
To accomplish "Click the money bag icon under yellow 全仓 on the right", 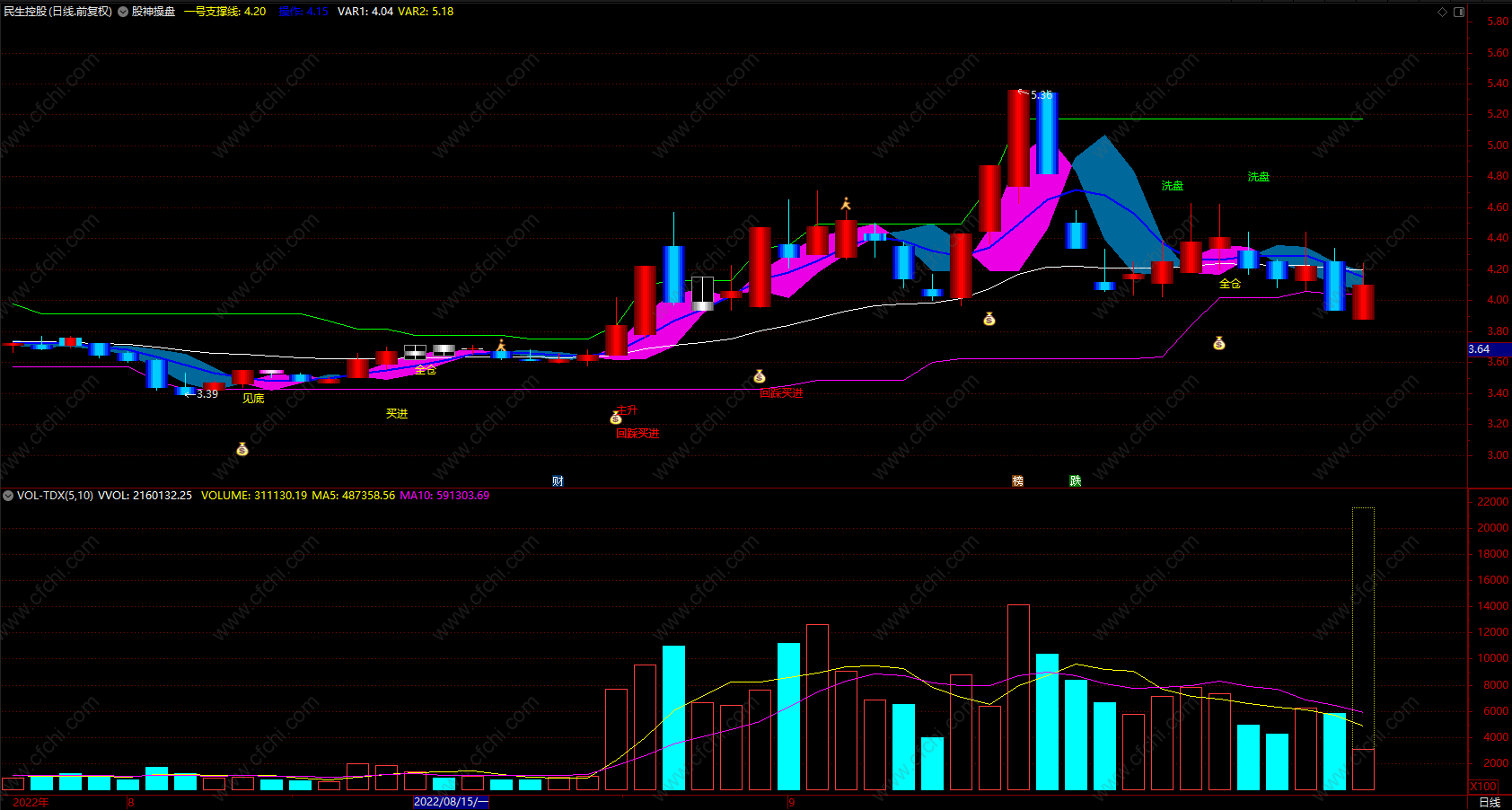I will click(x=1219, y=343).
